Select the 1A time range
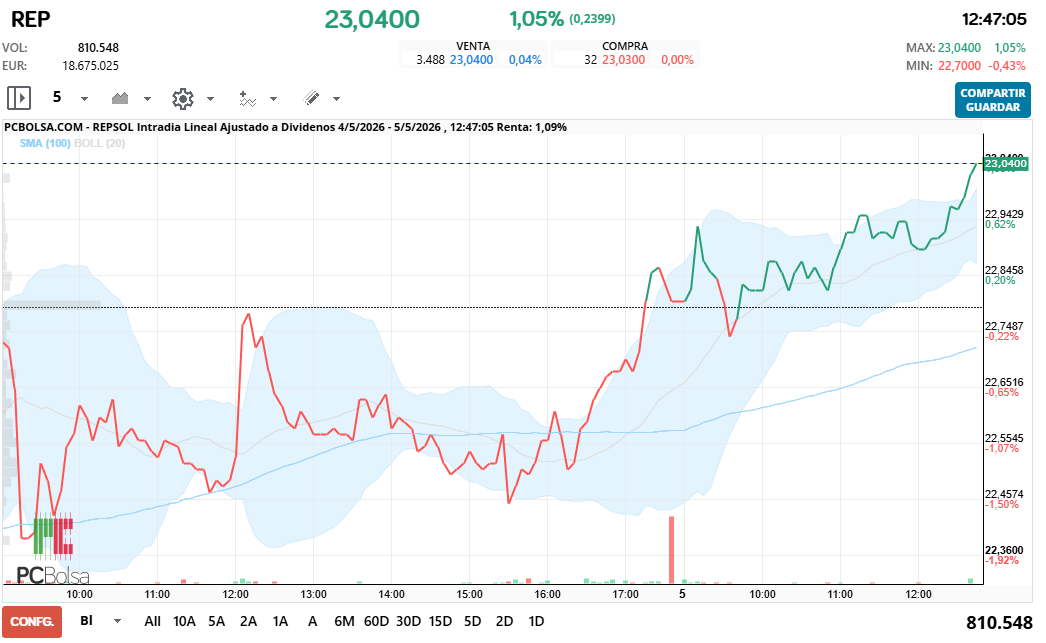Viewport: 1046px width, 643px height. pos(280,621)
